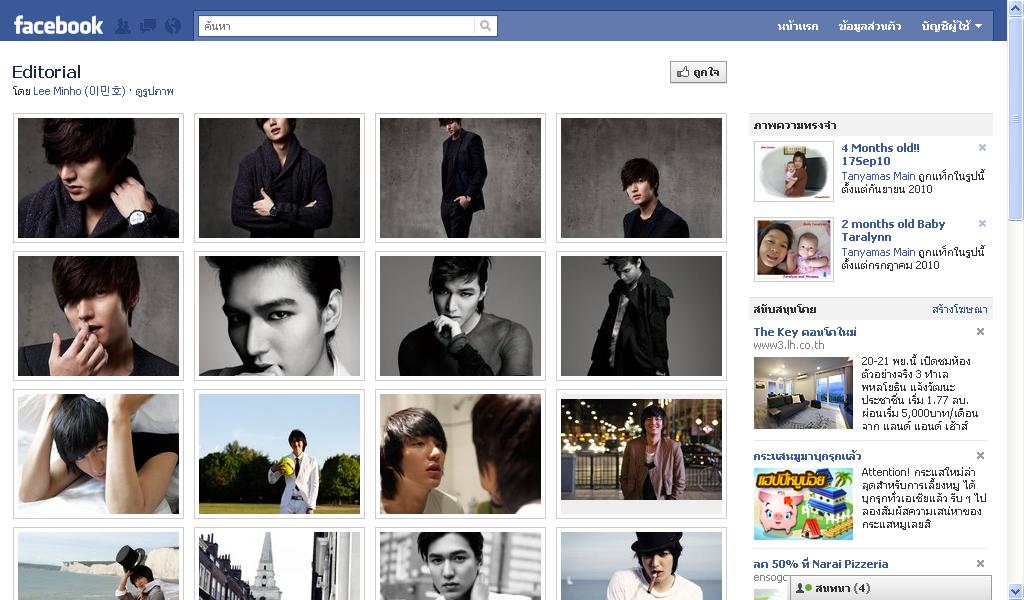Image resolution: width=1024 pixels, height=600 pixels.
Task: Click the page scrollbar down arrow
Action: (1016, 592)
